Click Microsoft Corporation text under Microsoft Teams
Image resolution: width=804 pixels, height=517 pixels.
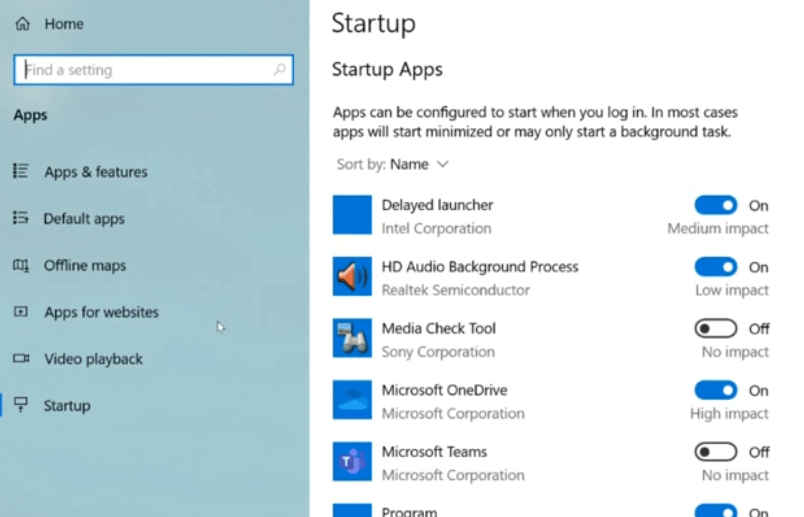pyautogui.click(x=453, y=475)
